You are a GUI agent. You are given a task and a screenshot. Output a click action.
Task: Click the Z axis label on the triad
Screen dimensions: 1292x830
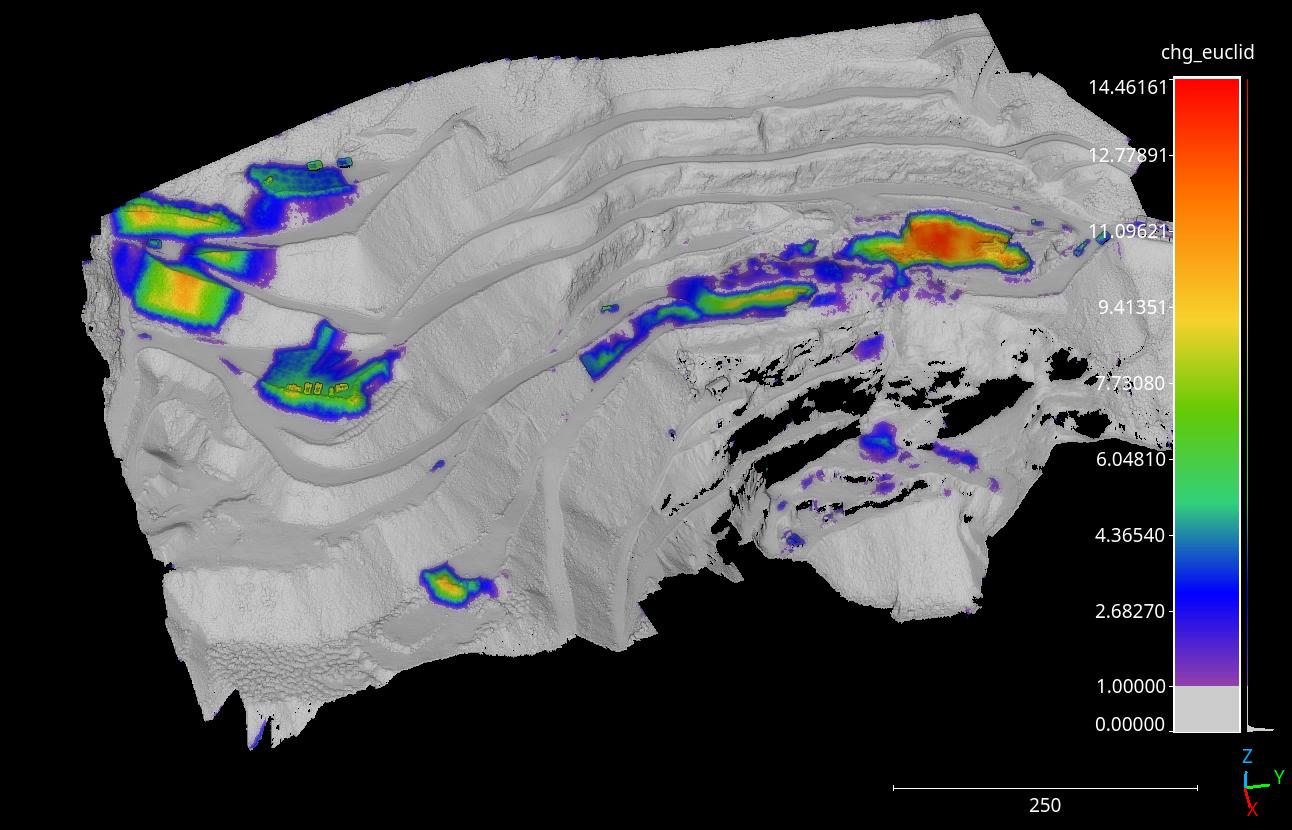pos(1247,757)
